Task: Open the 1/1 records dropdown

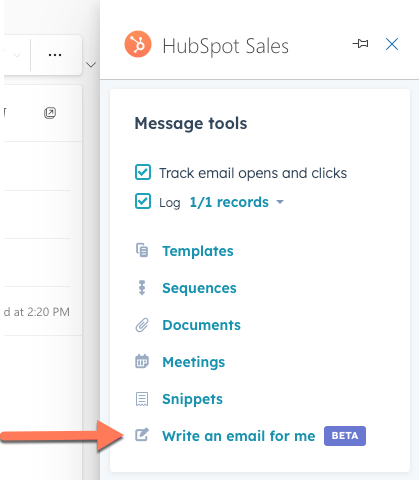Action: coord(236,202)
